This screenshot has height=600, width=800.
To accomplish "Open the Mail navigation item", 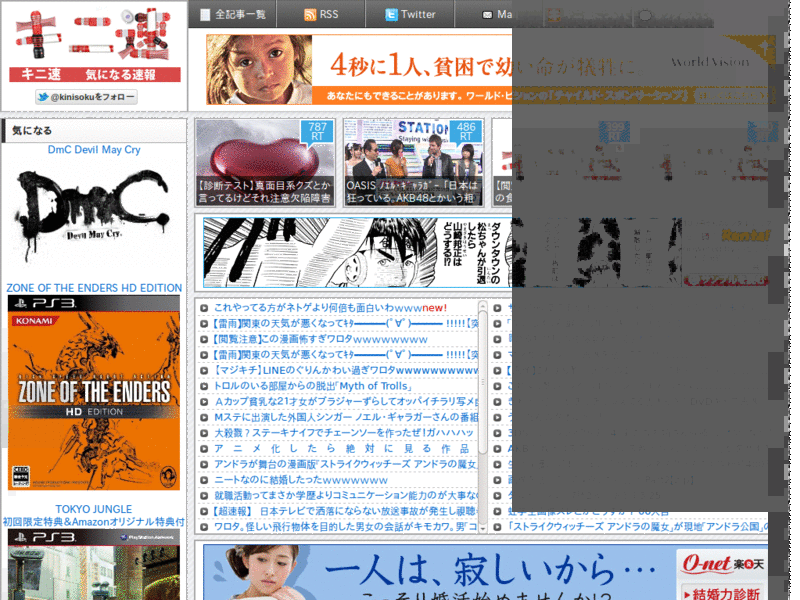I will [497, 14].
